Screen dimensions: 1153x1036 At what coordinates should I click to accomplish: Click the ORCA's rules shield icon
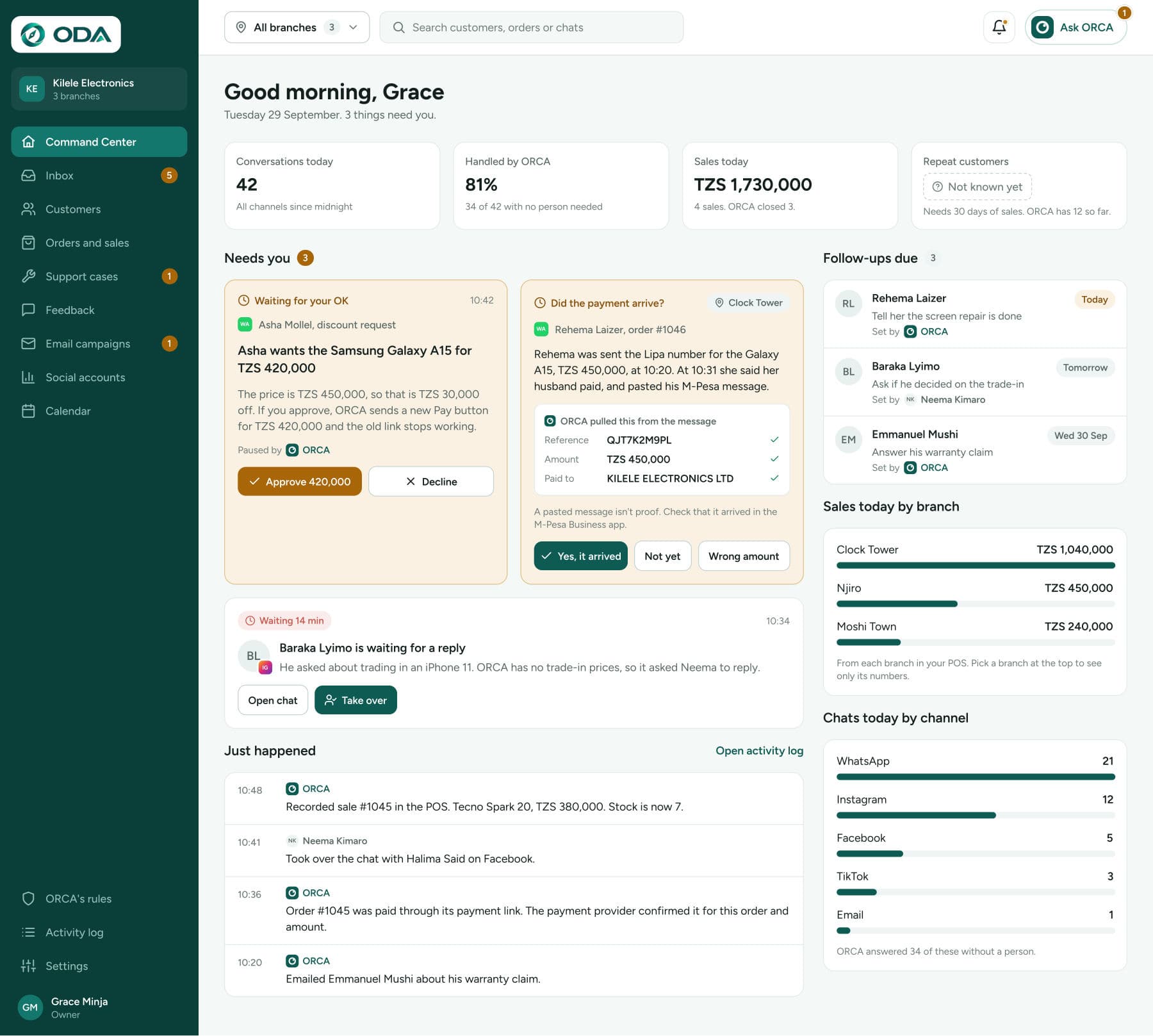28,899
